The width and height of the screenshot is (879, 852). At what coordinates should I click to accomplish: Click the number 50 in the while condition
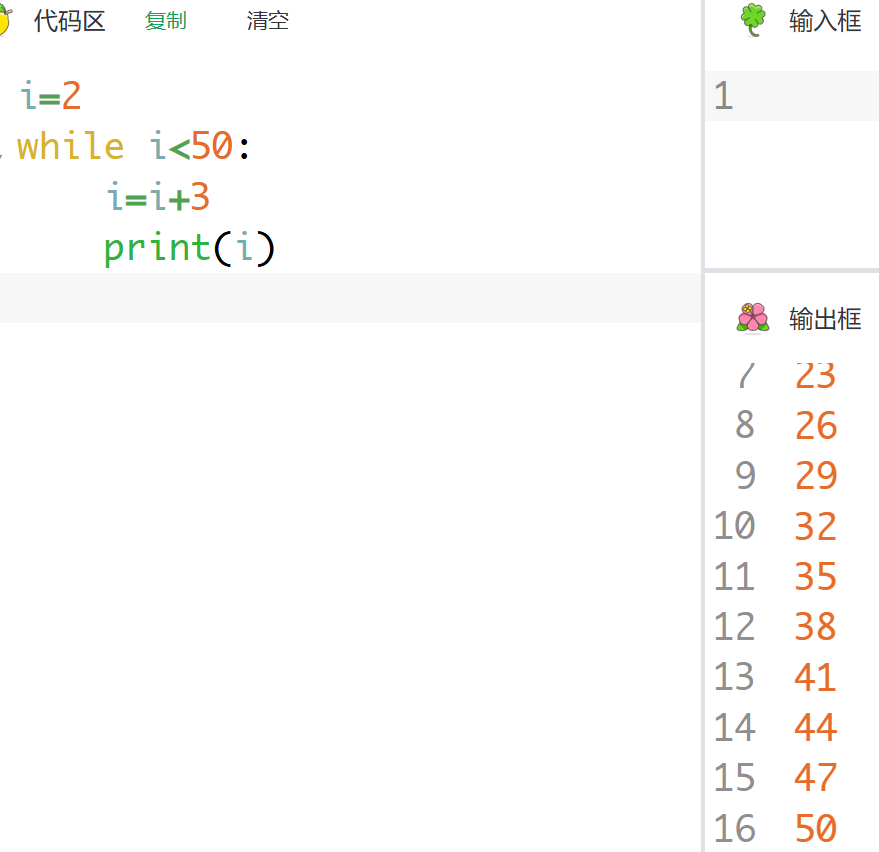coord(212,147)
